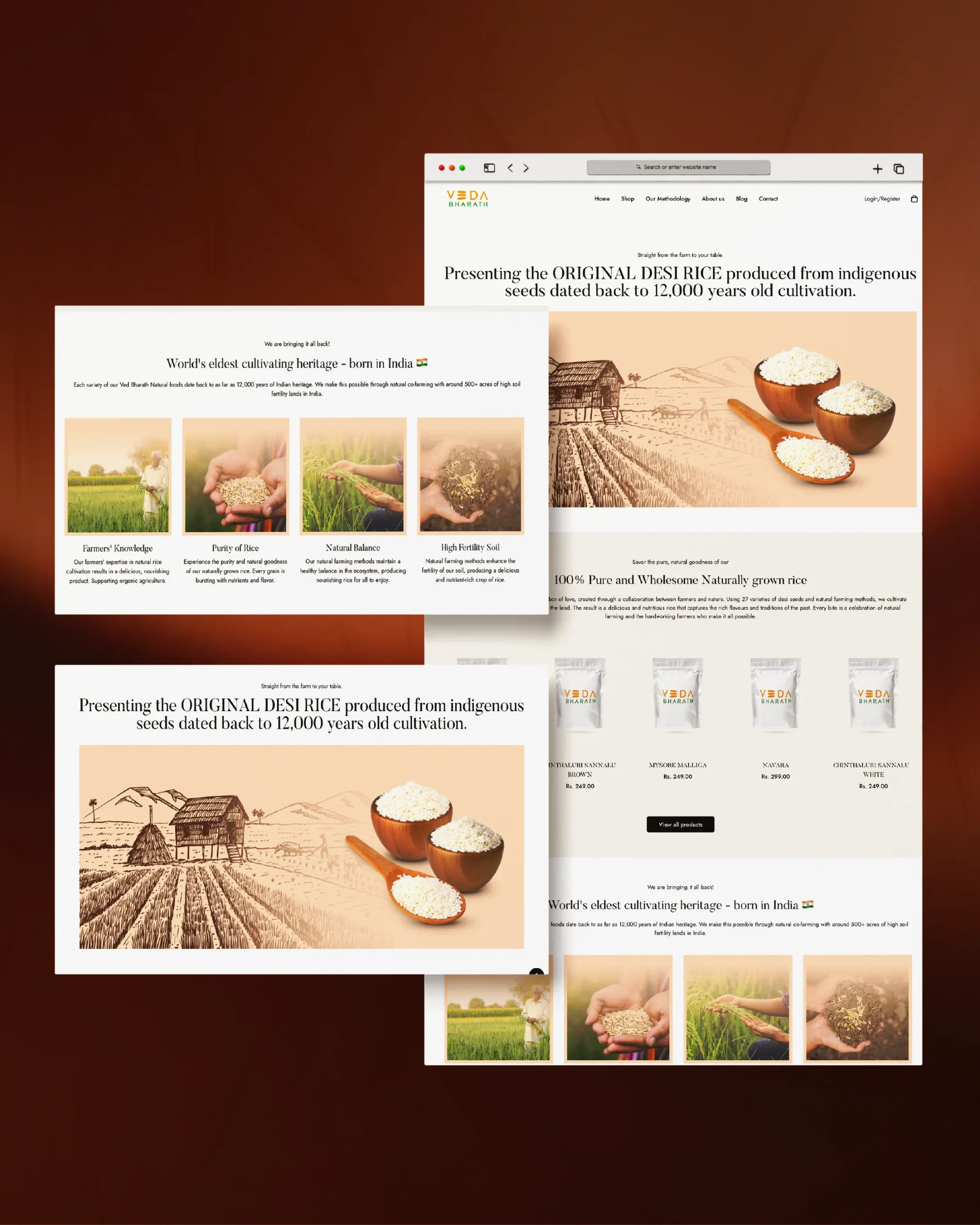Click '100% Pure and Wholesome Naturally grown rice' heading
Screen dimensions: 980x1225
pyautogui.click(x=680, y=579)
